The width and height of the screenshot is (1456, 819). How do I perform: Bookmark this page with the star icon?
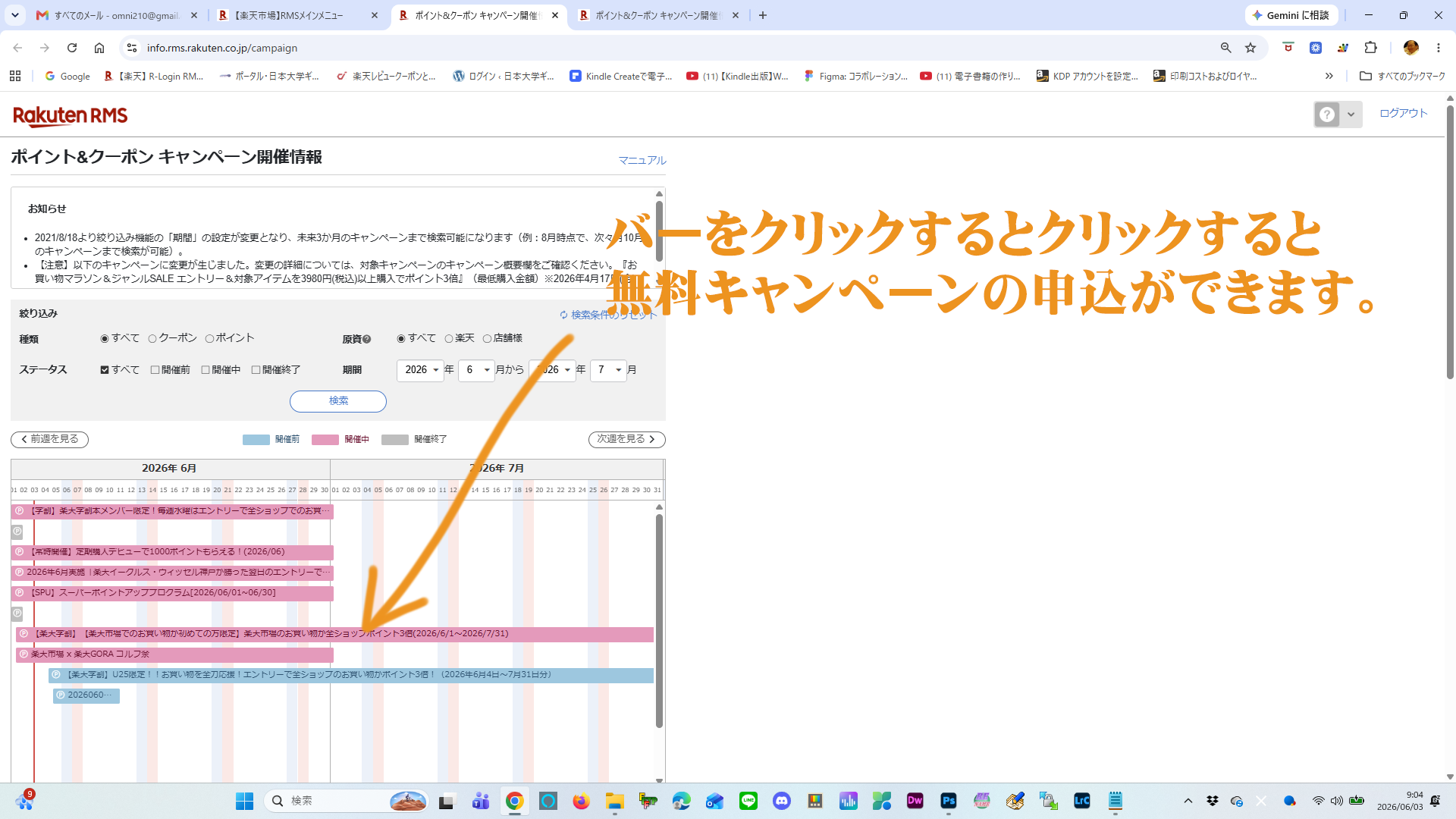click(1250, 48)
